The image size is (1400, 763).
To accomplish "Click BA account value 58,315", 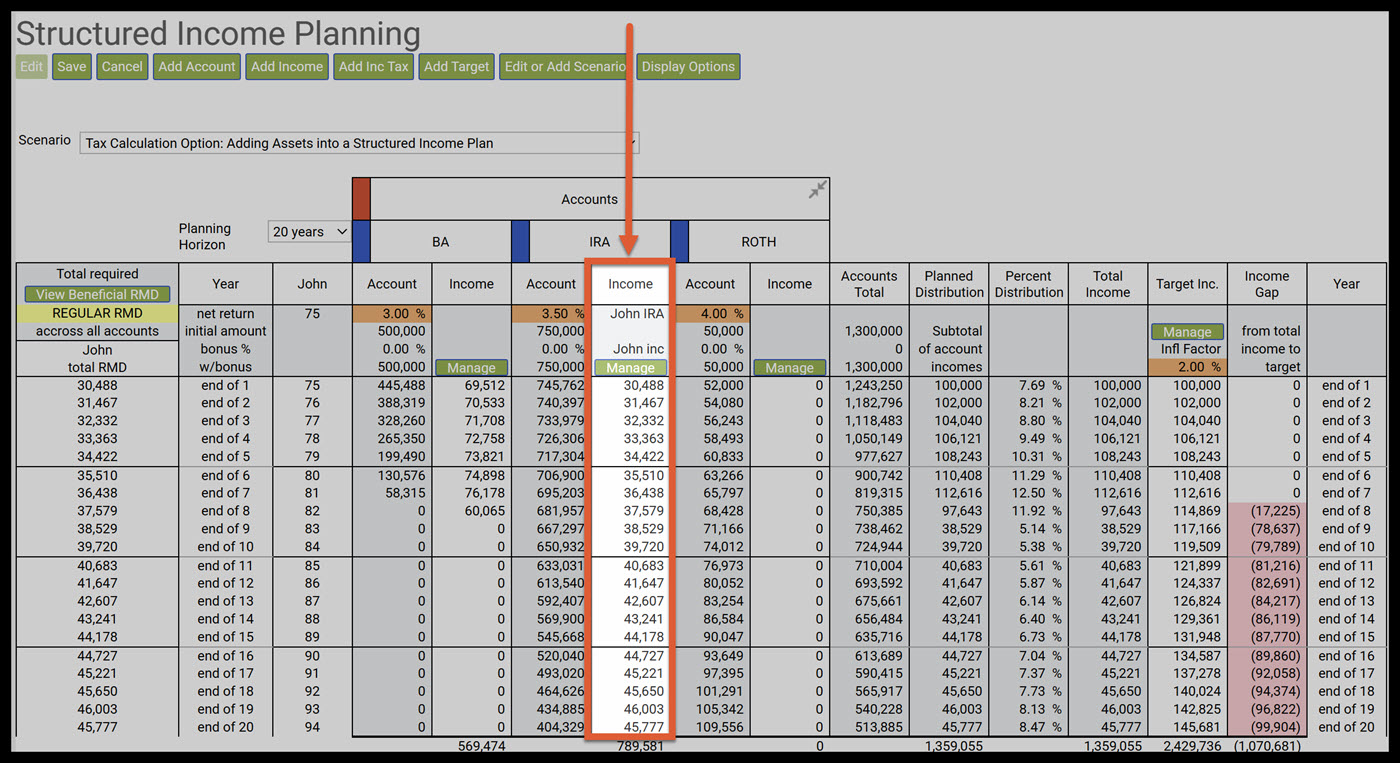I will [x=403, y=493].
